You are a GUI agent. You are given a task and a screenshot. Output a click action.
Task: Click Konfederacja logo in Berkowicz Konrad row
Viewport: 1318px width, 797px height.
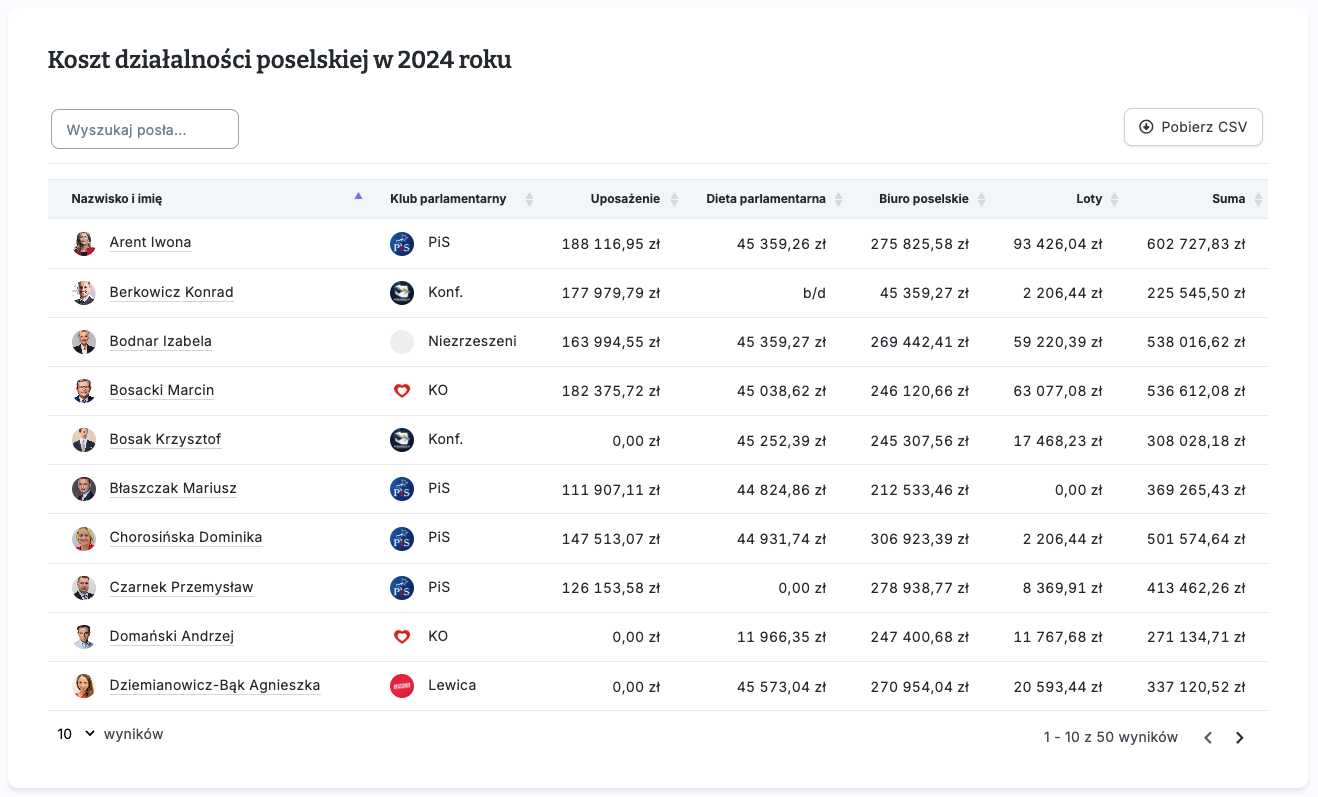coord(401,293)
